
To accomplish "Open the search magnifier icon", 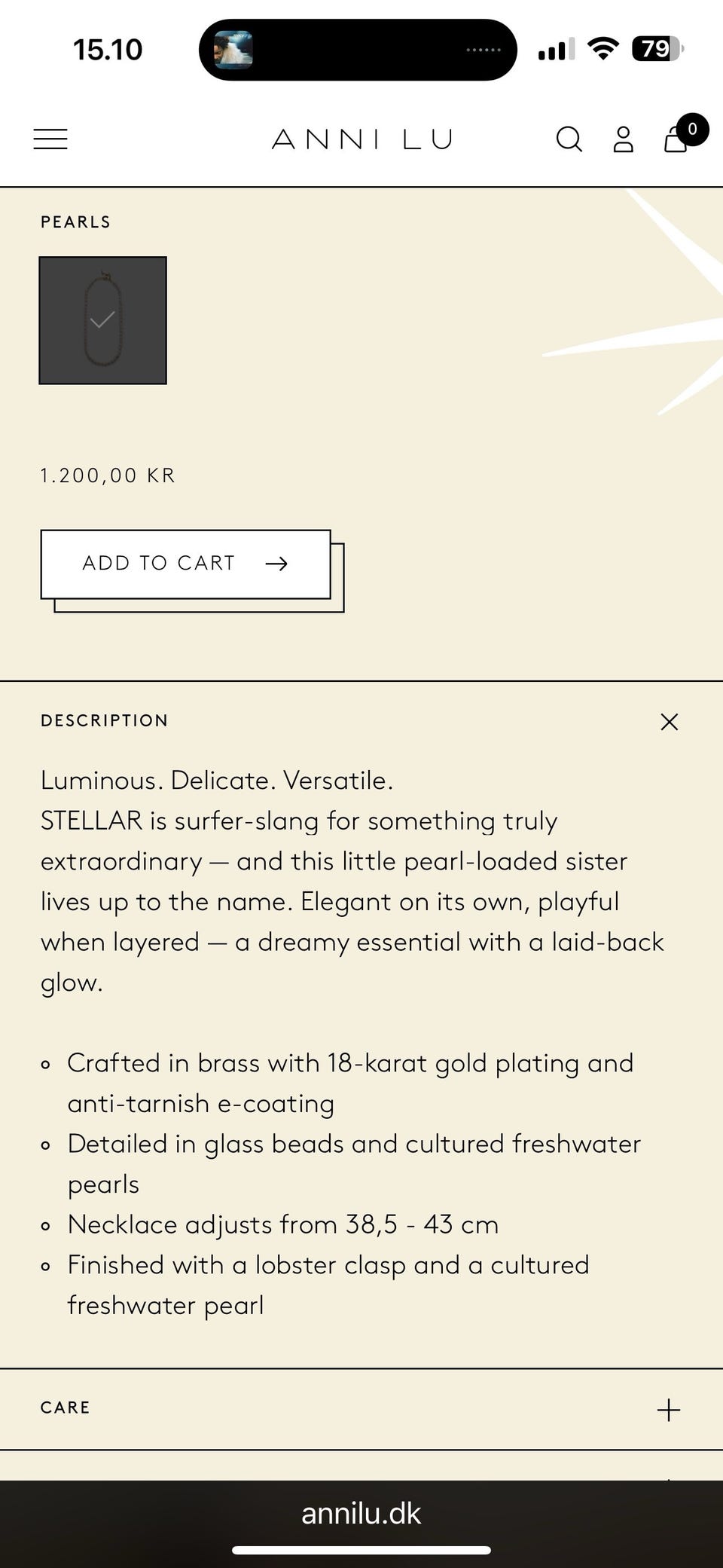I will (569, 139).
